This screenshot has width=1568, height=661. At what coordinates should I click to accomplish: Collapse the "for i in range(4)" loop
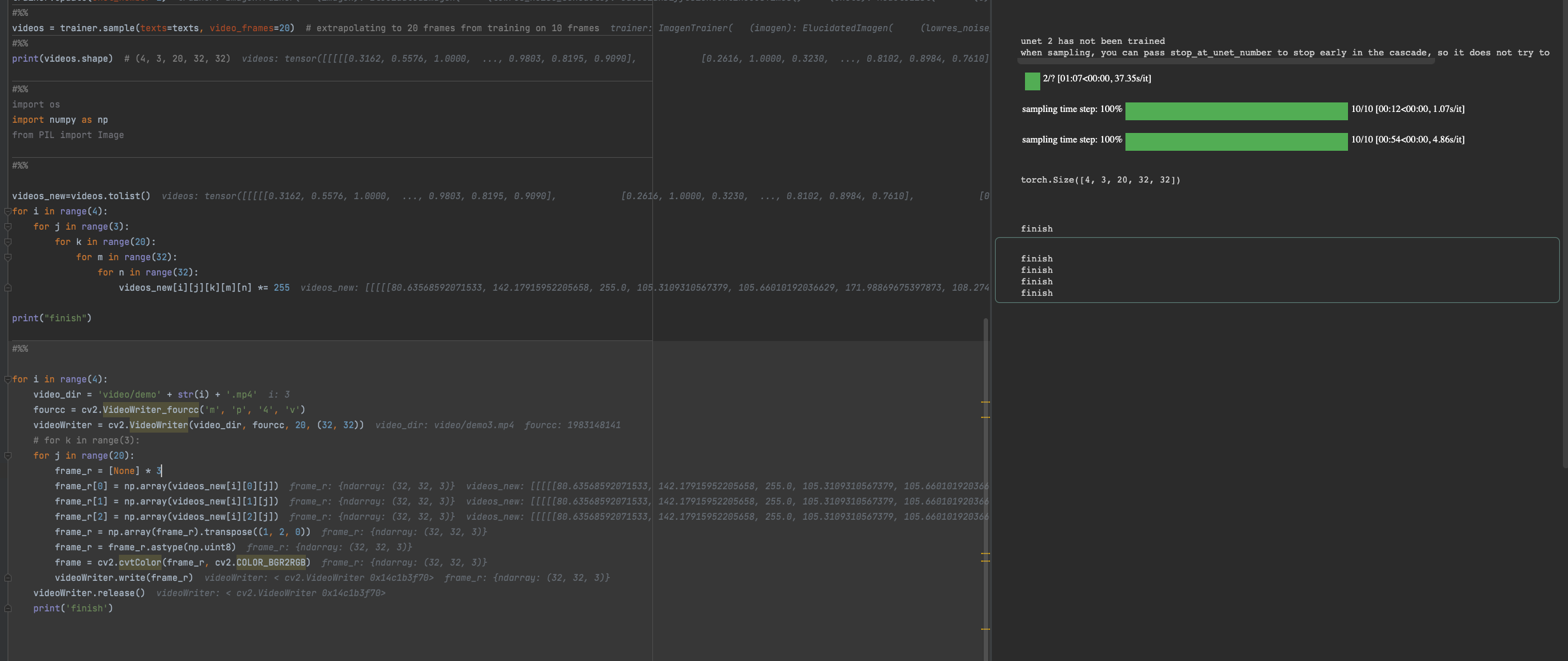click(8, 211)
